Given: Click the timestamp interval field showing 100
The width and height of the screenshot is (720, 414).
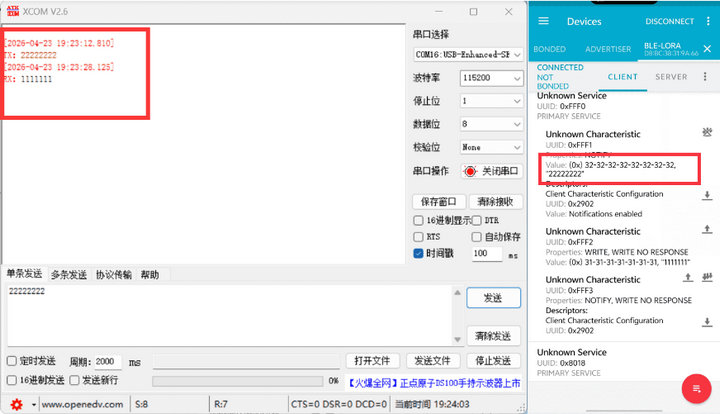Looking at the screenshot, I should click(487, 253).
